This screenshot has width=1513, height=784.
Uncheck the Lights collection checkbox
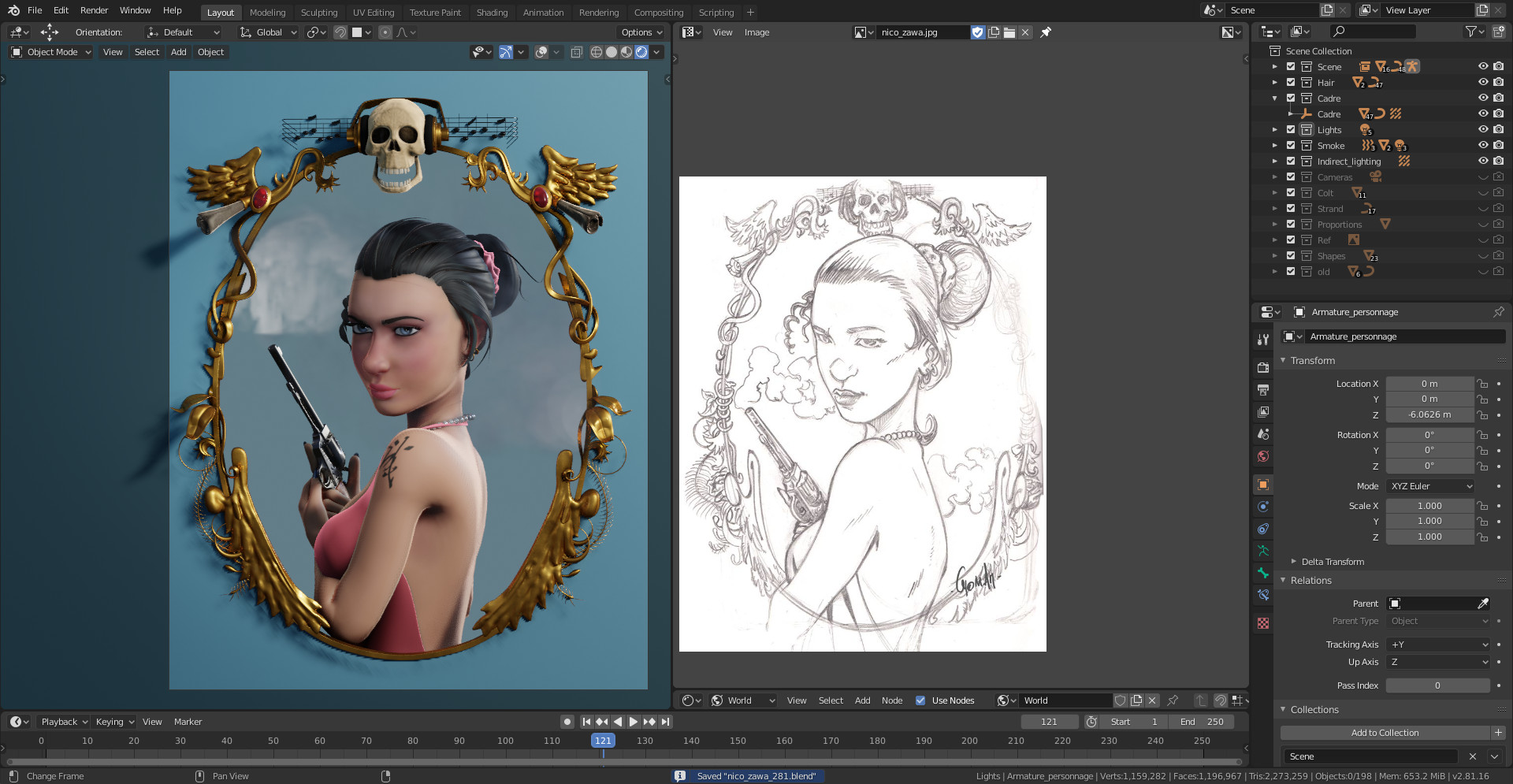tap(1291, 130)
